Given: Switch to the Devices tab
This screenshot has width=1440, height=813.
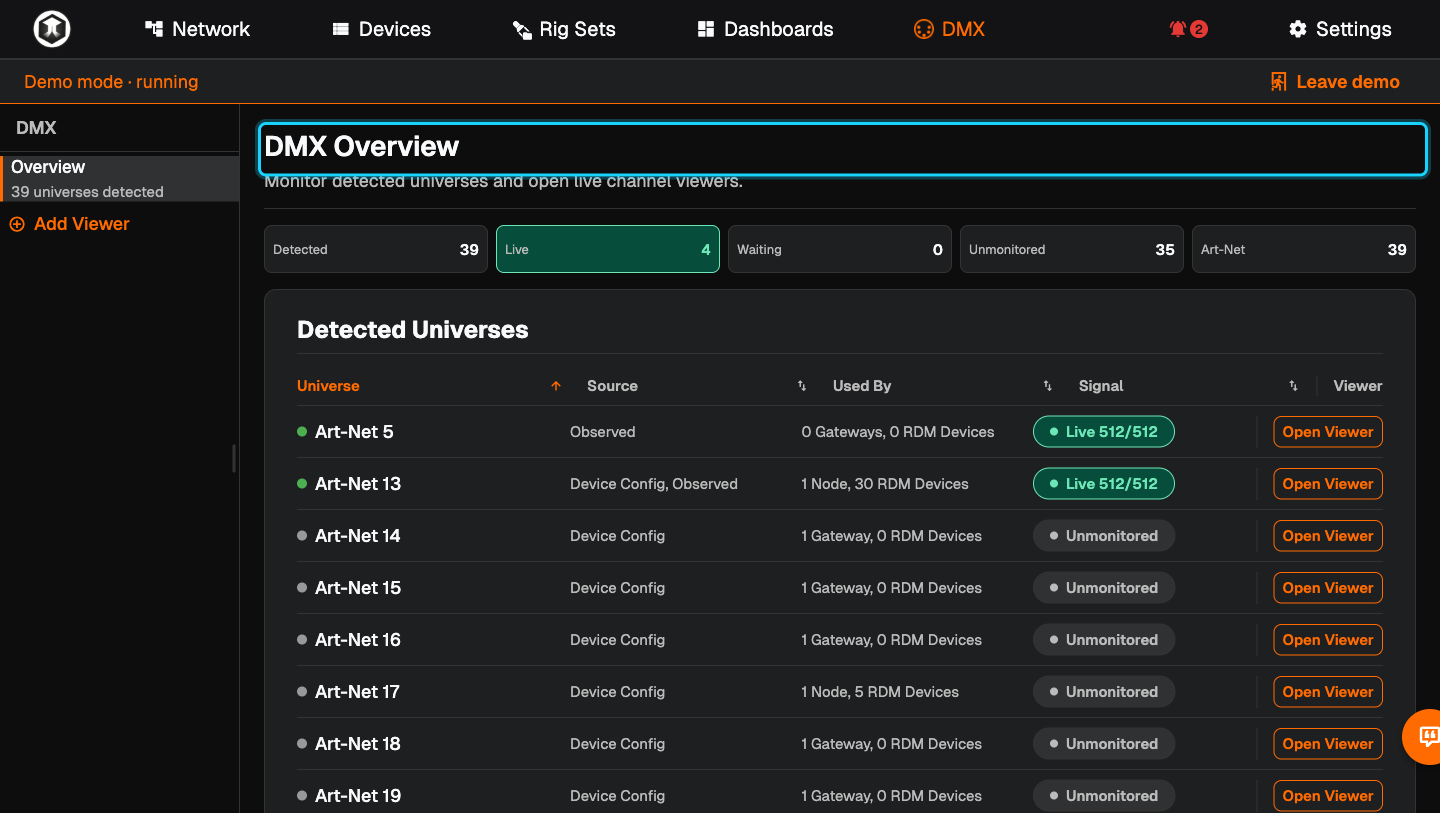Looking at the screenshot, I should [x=381, y=29].
